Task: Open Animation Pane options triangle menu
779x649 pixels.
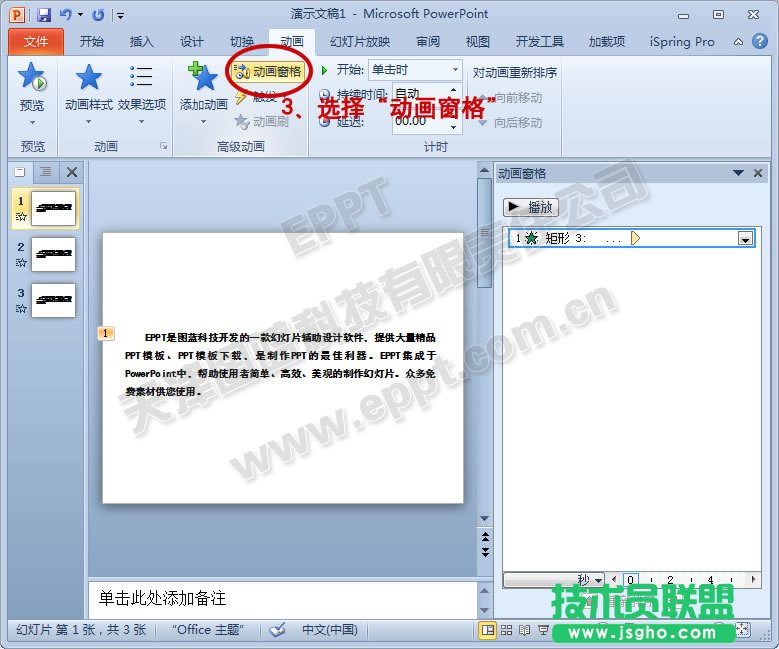Action: coord(738,173)
